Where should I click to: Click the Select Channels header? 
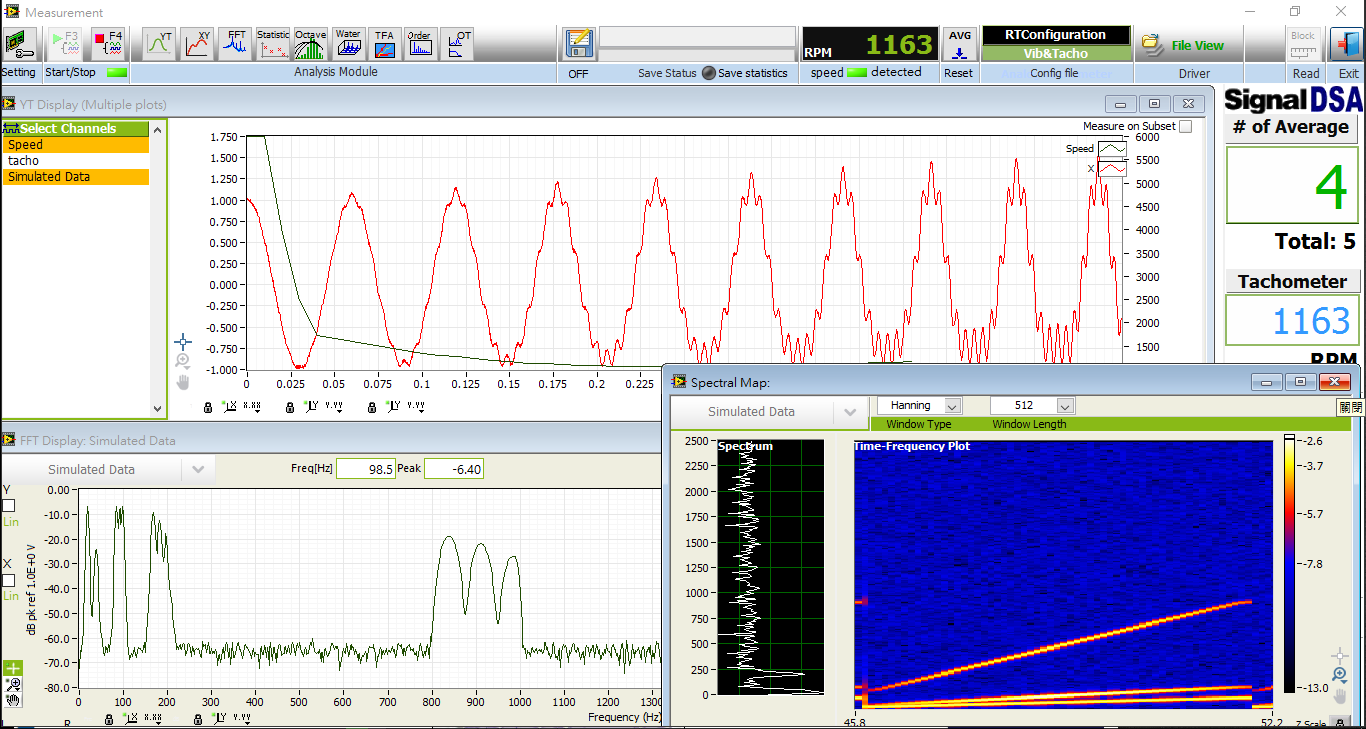[x=76, y=128]
